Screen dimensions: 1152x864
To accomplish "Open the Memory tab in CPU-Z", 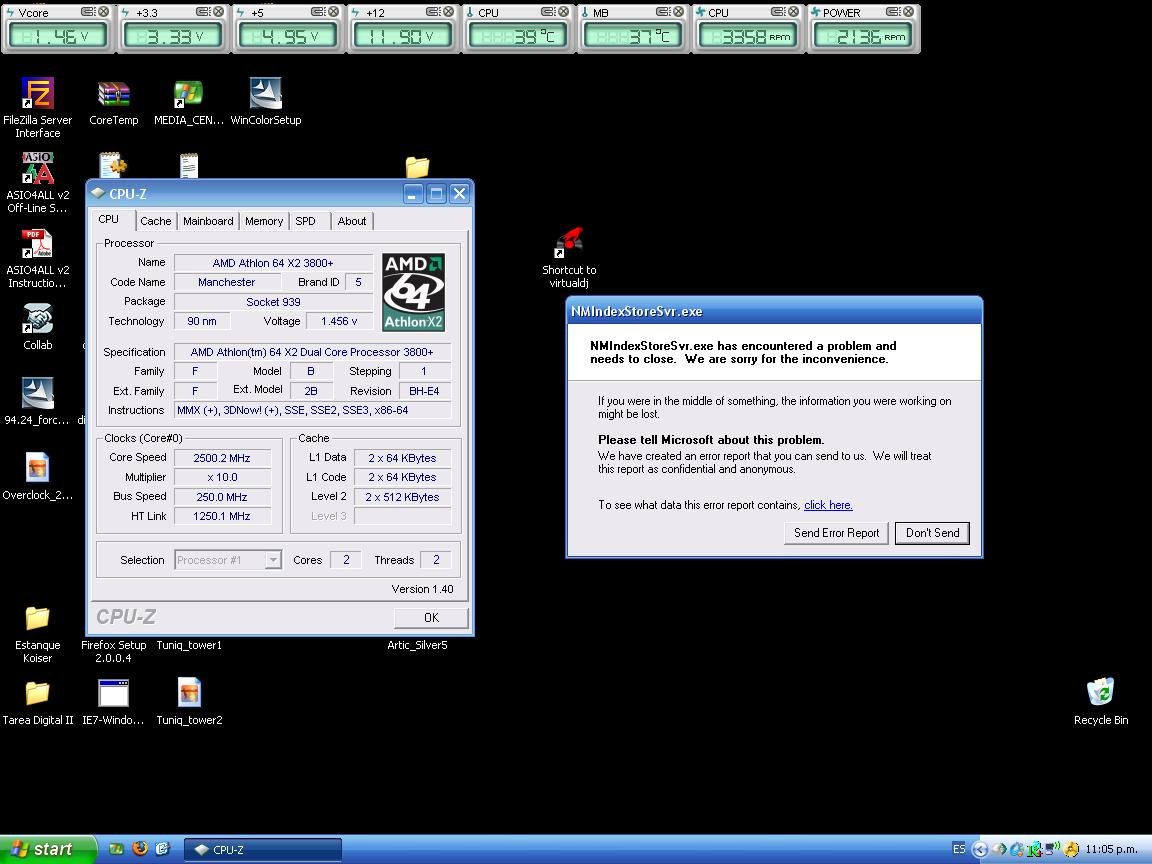I will (x=264, y=221).
